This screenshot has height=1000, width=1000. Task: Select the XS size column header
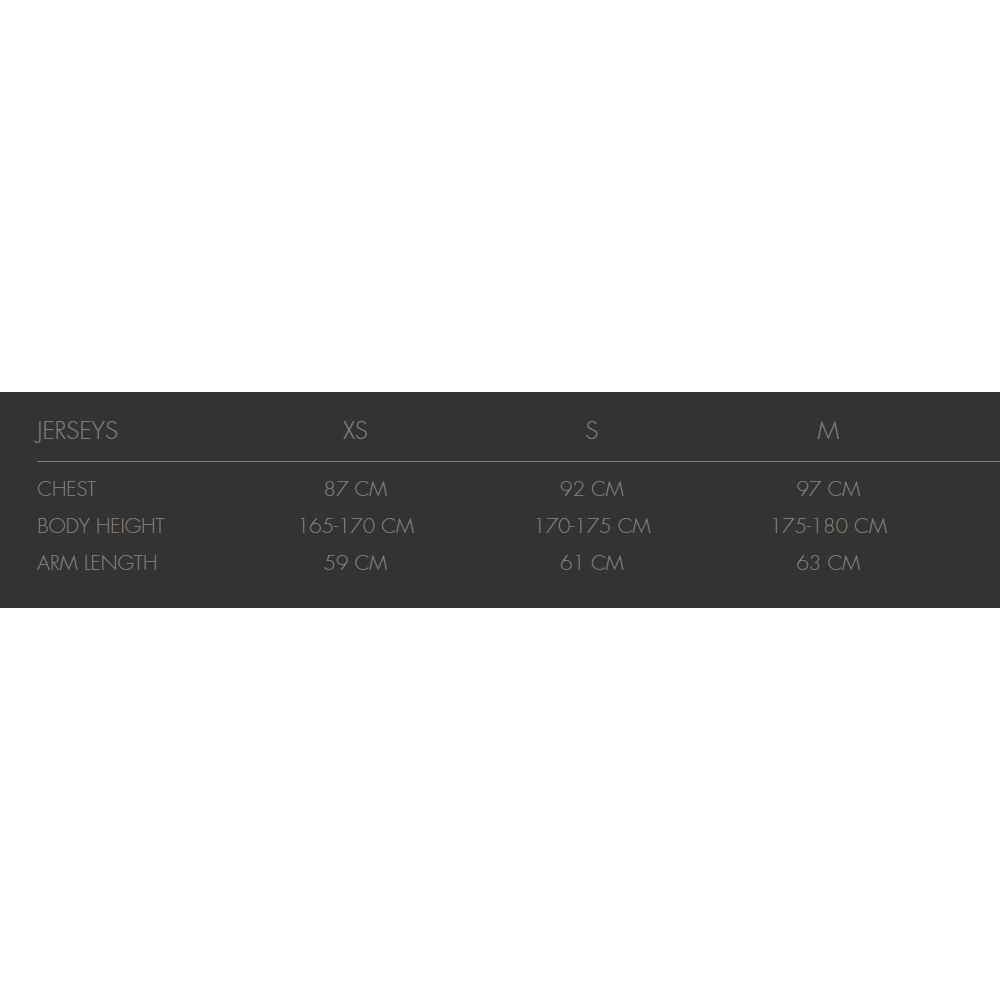click(355, 430)
